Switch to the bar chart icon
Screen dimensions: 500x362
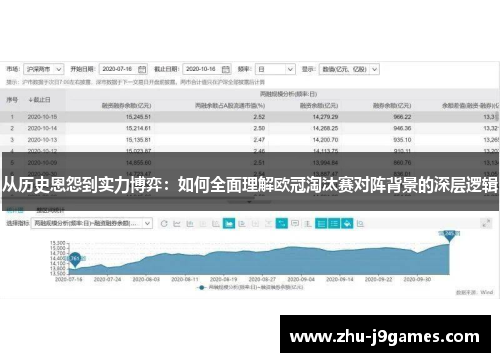tap(190, 224)
